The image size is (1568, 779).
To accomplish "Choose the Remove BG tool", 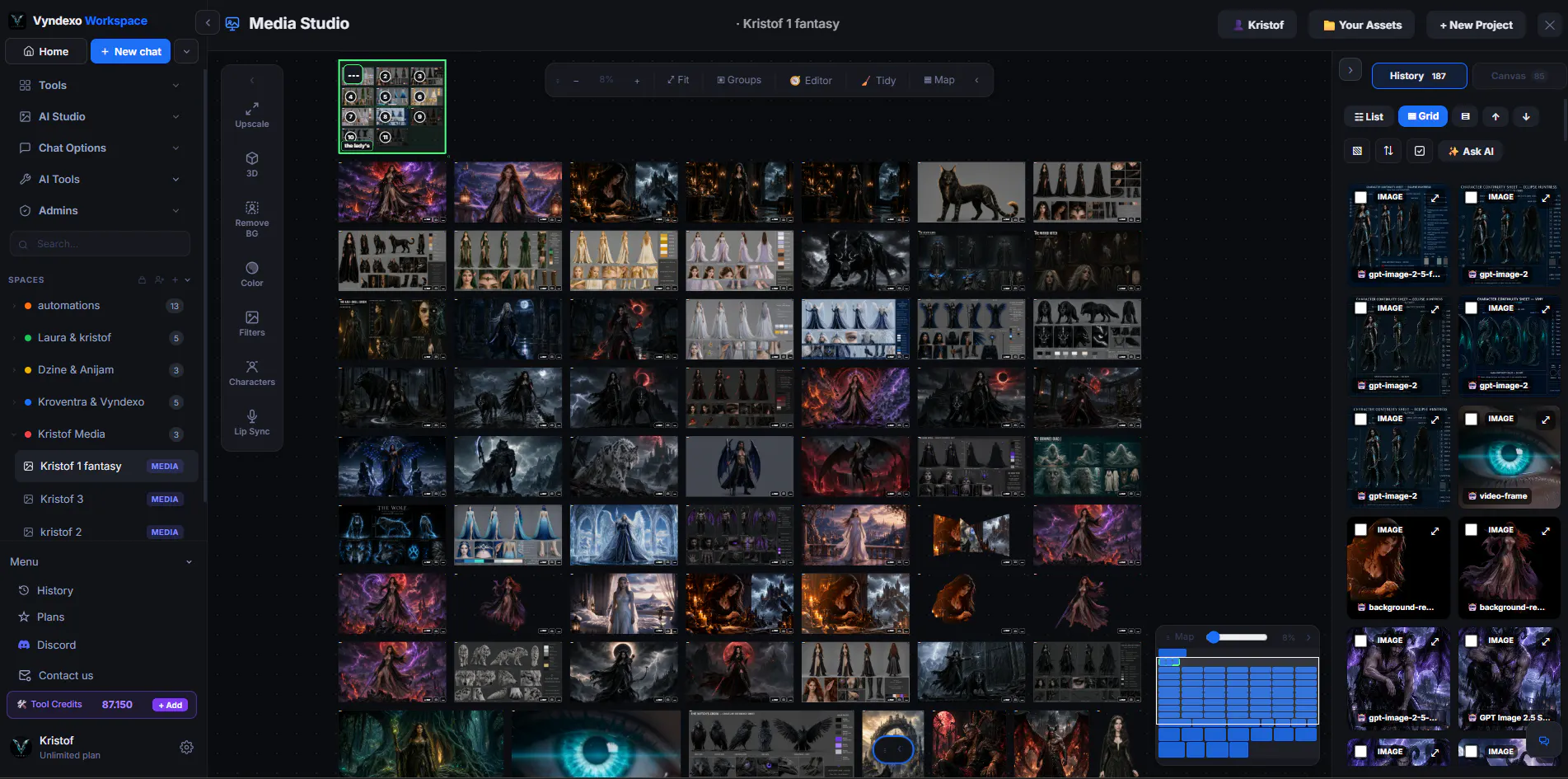I will (x=252, y=219).
